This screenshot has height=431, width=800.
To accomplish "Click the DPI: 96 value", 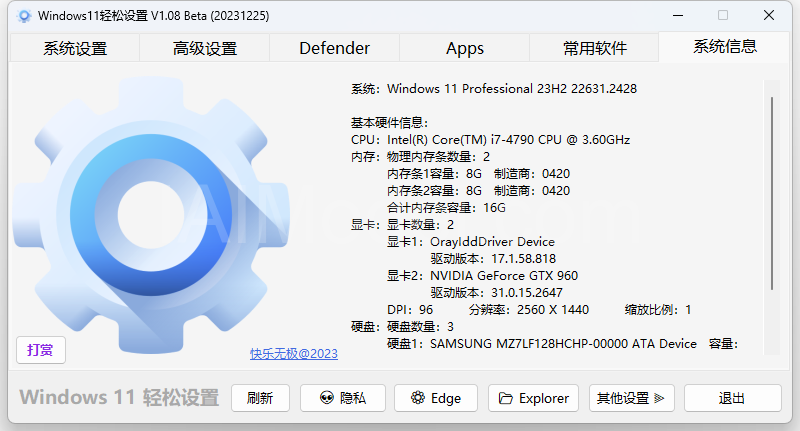I will coord(410,310).
